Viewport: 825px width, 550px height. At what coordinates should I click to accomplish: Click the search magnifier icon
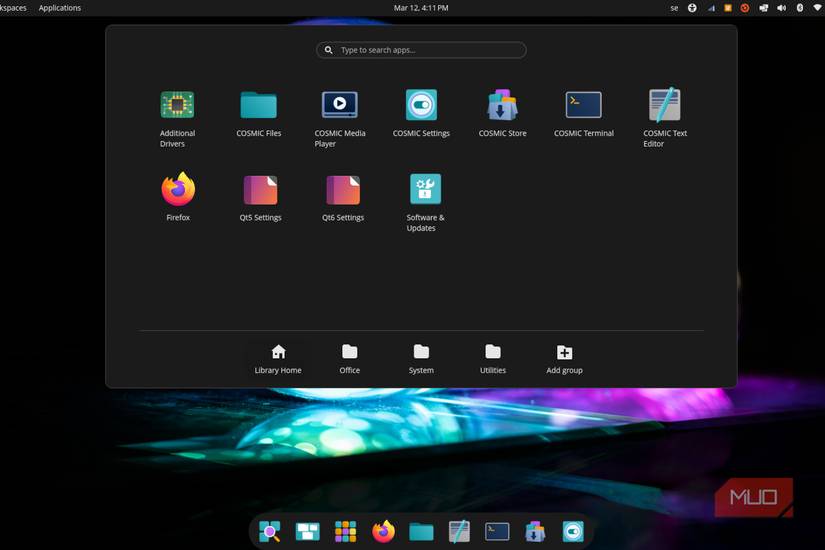[328, 50]
